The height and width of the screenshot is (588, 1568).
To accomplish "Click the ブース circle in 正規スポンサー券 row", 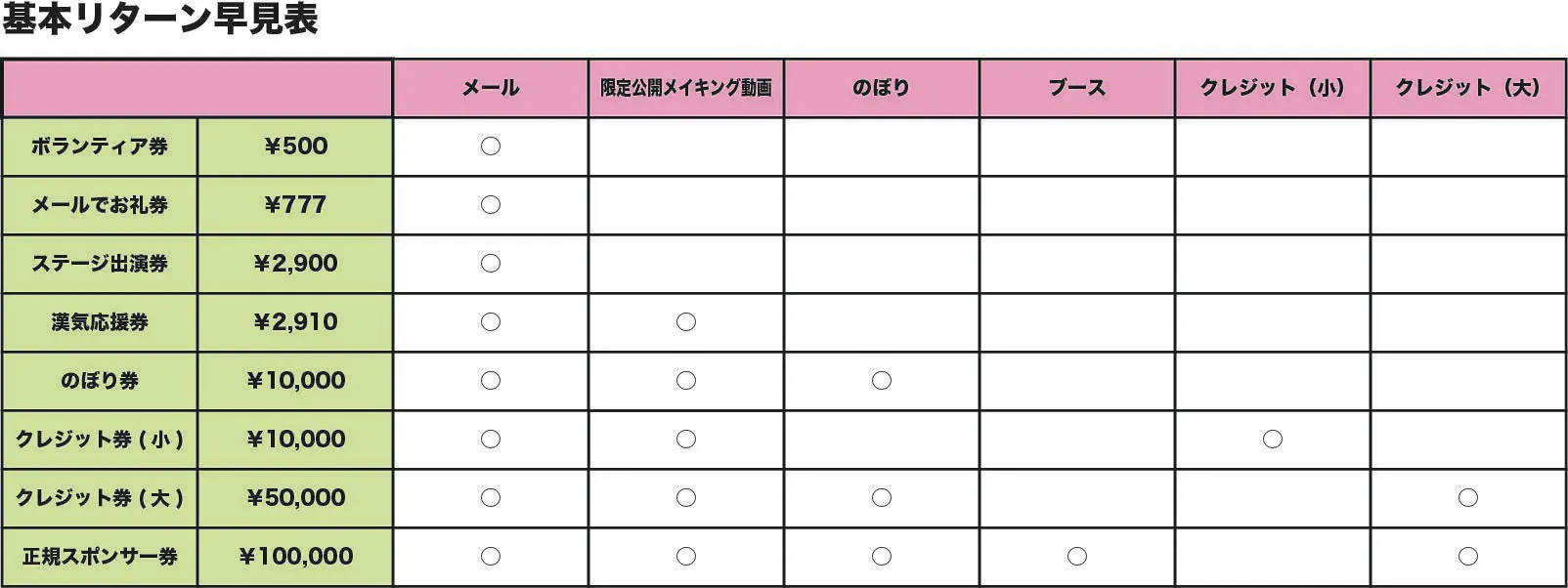I will point(1077,557).
